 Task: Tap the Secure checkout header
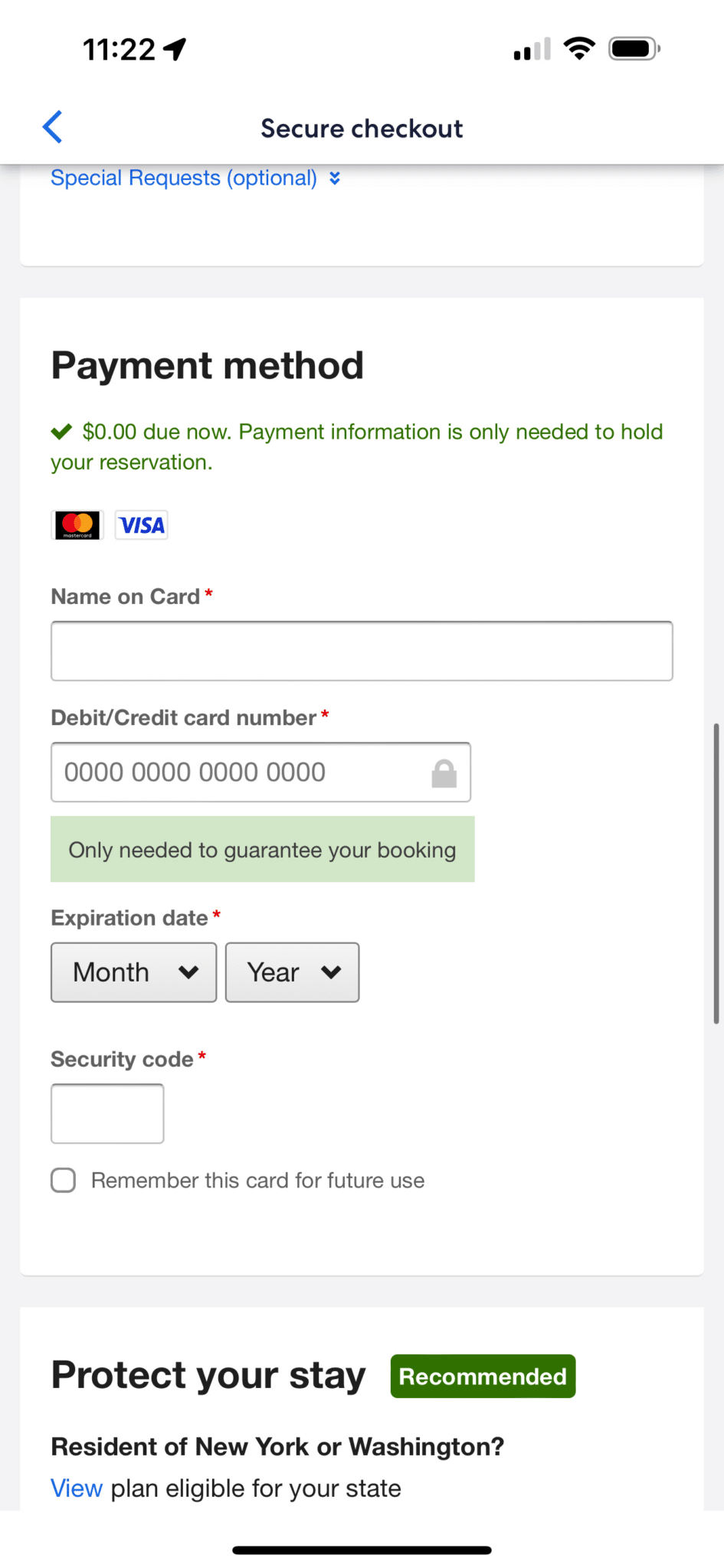[362, 128]
